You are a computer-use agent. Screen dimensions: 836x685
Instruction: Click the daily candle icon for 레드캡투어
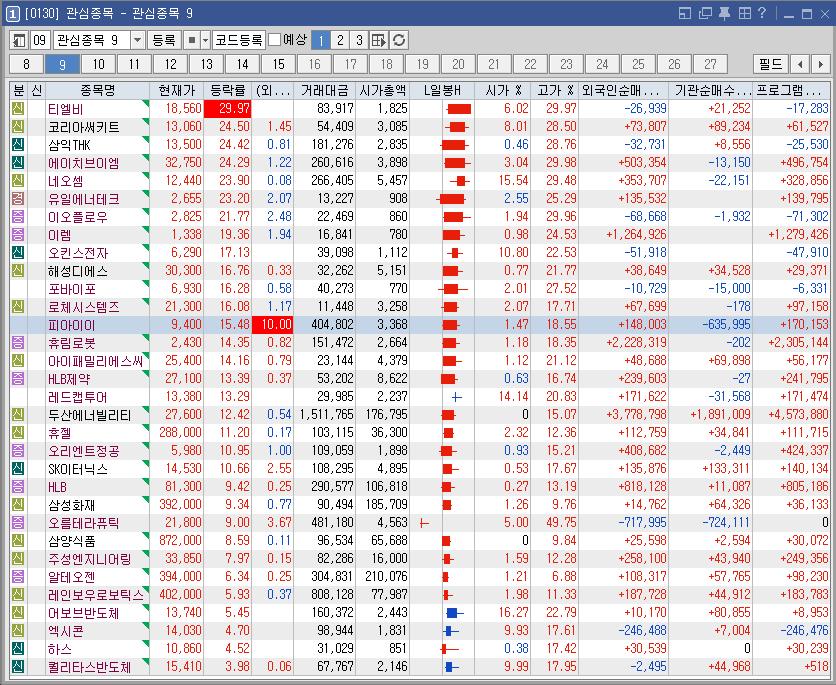(456, 397)
